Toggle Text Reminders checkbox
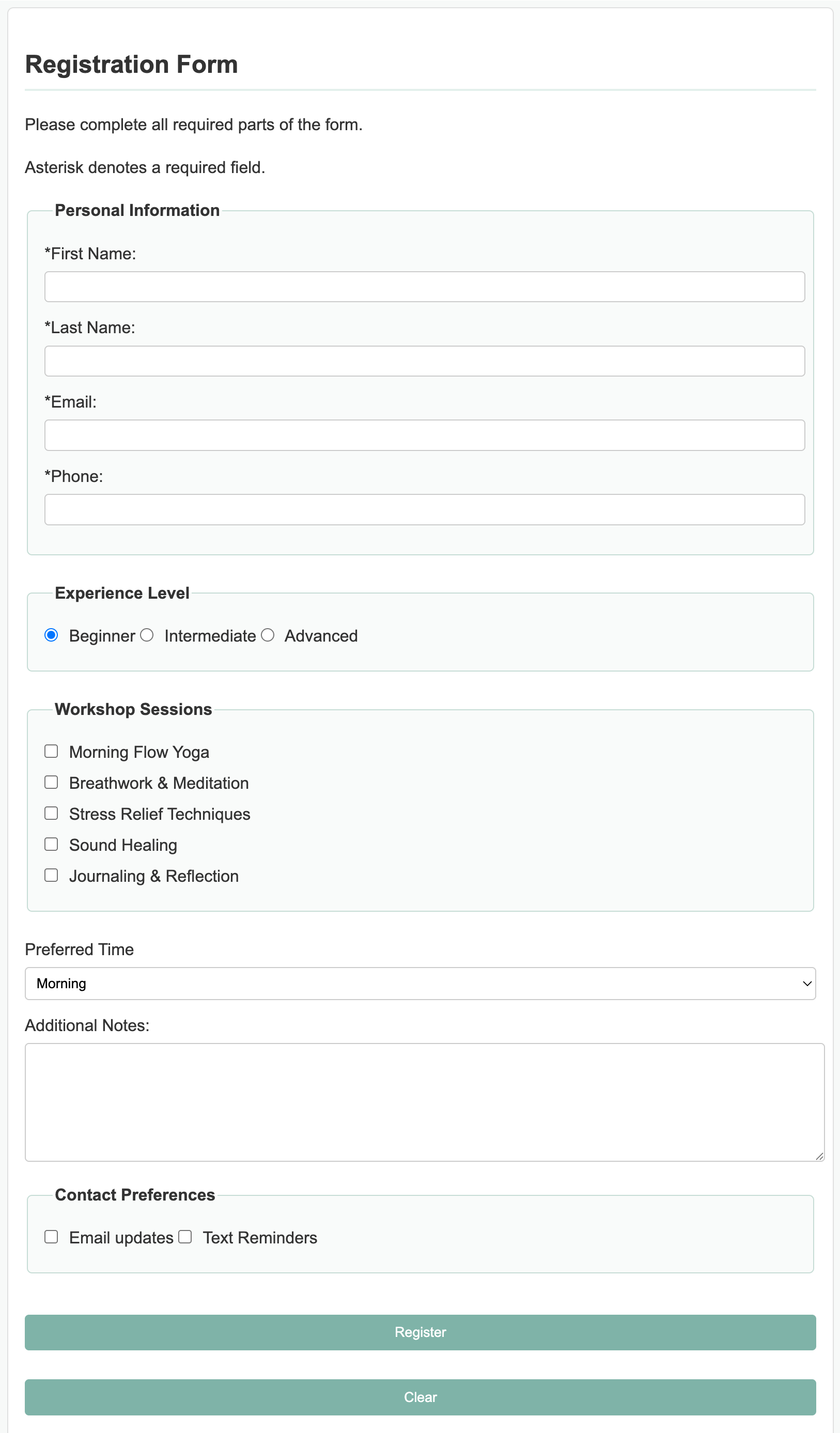 pyautogui.click(x=185, y=1237)
